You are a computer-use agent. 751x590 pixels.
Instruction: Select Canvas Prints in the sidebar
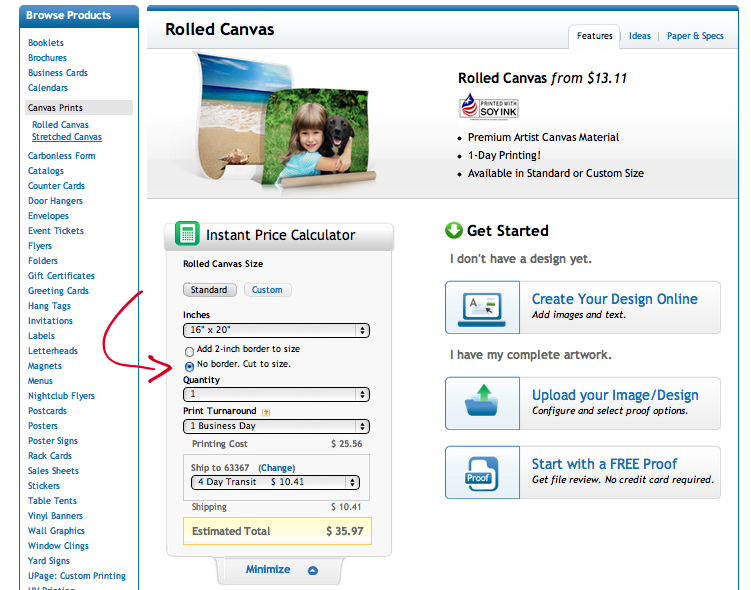coord(79,108)
